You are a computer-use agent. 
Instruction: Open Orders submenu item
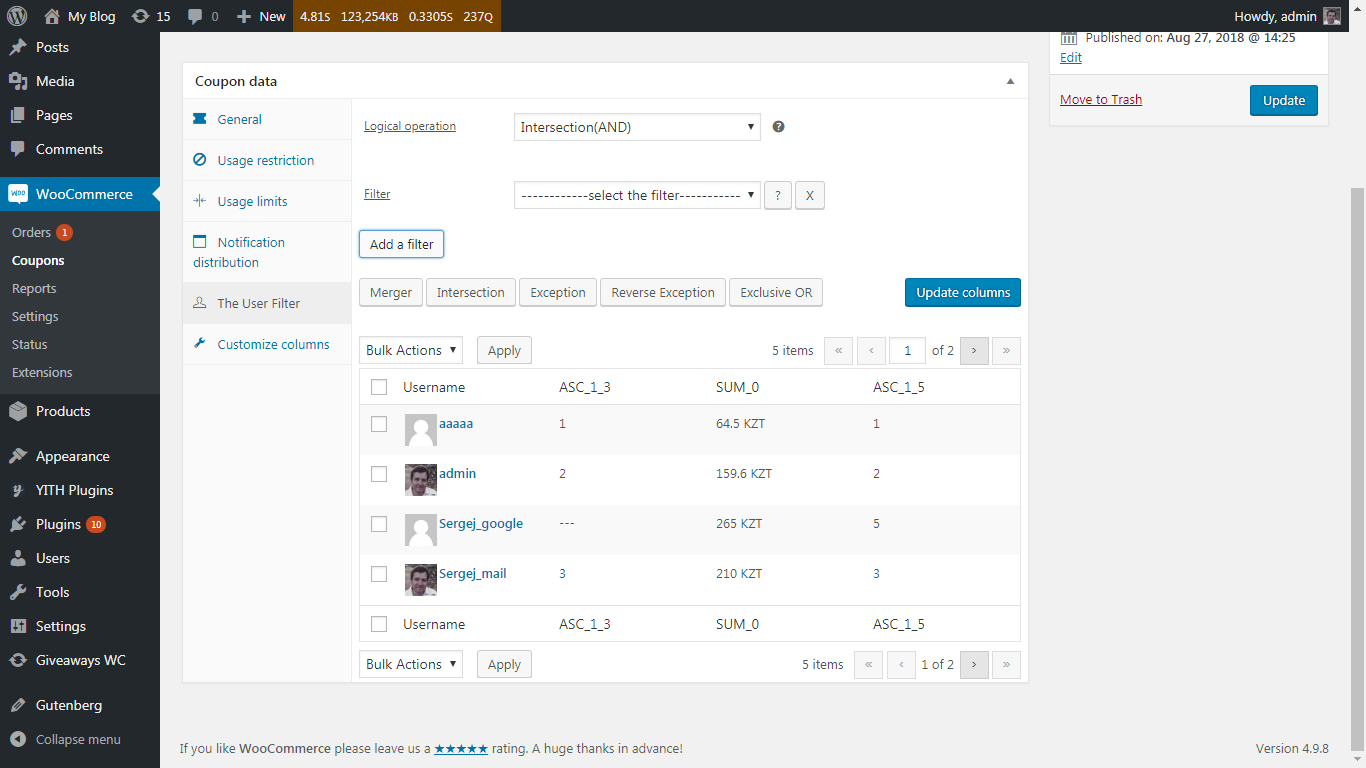[x=31, y=232]
